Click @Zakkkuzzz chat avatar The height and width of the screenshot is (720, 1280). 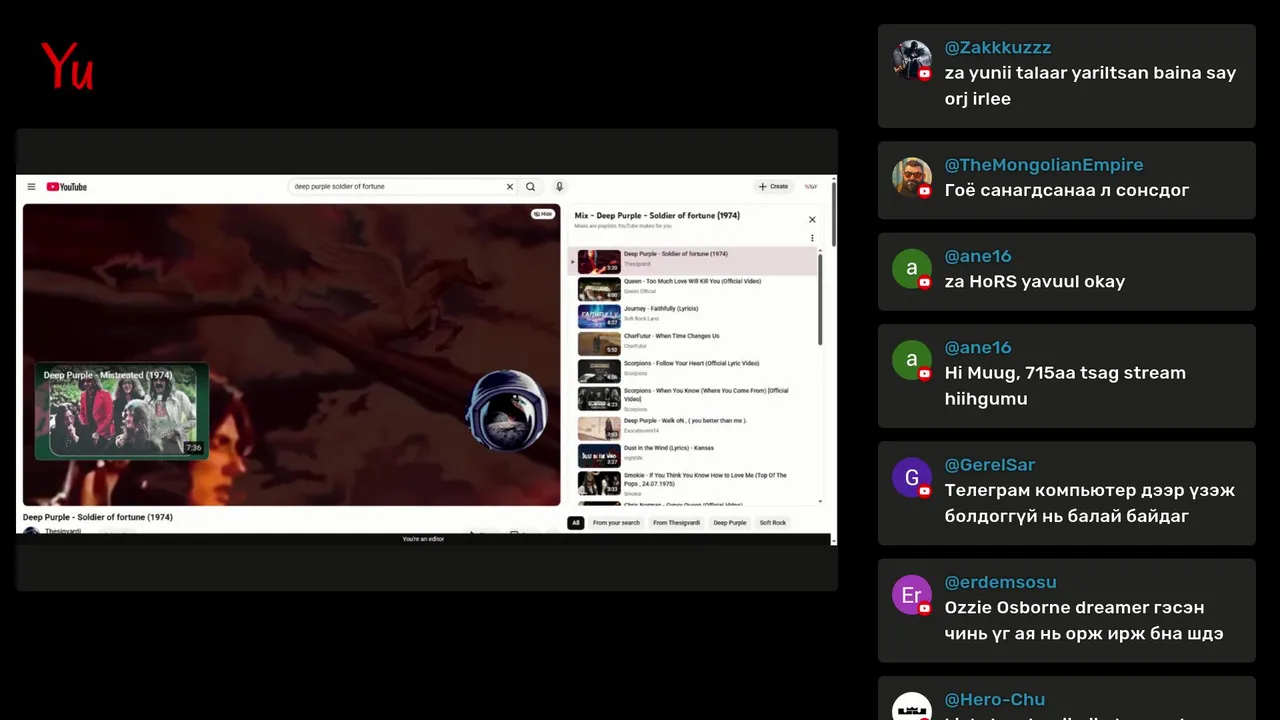(912, 60)
